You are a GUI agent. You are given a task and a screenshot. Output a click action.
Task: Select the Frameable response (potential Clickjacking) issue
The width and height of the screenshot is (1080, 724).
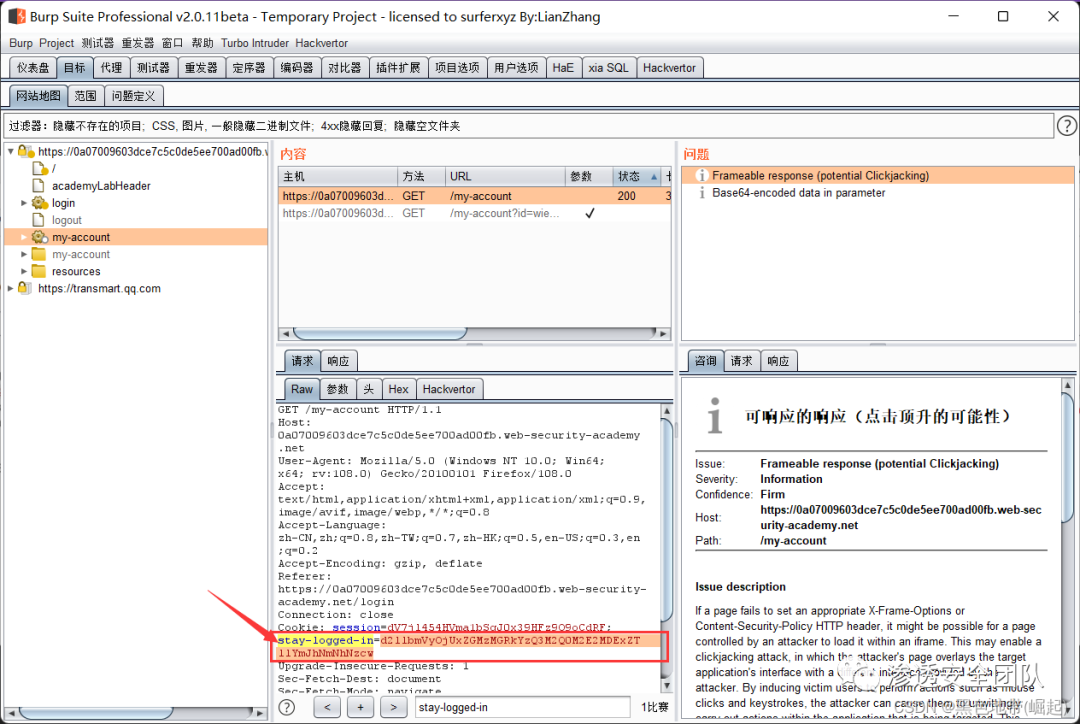878,176
